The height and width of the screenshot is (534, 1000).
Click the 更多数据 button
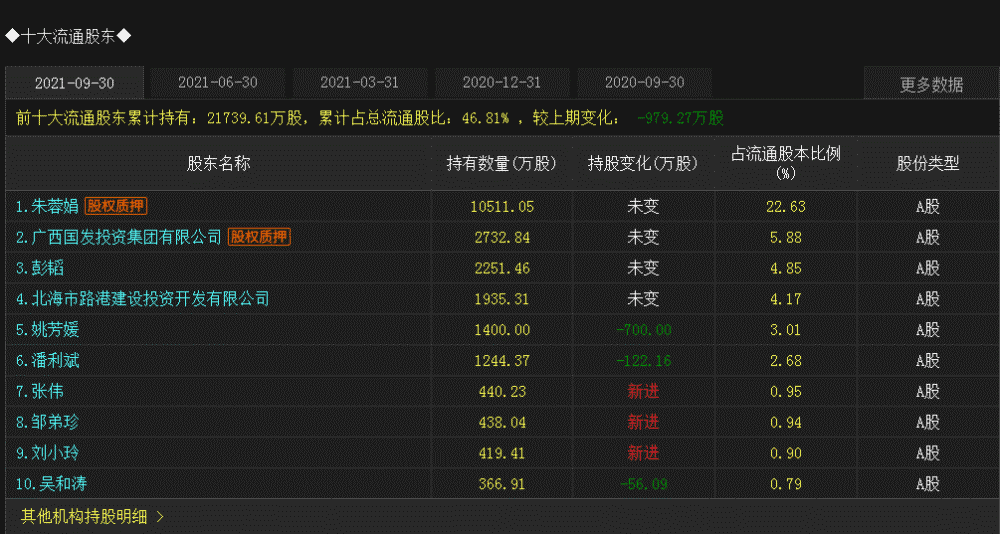coord(931,84)
